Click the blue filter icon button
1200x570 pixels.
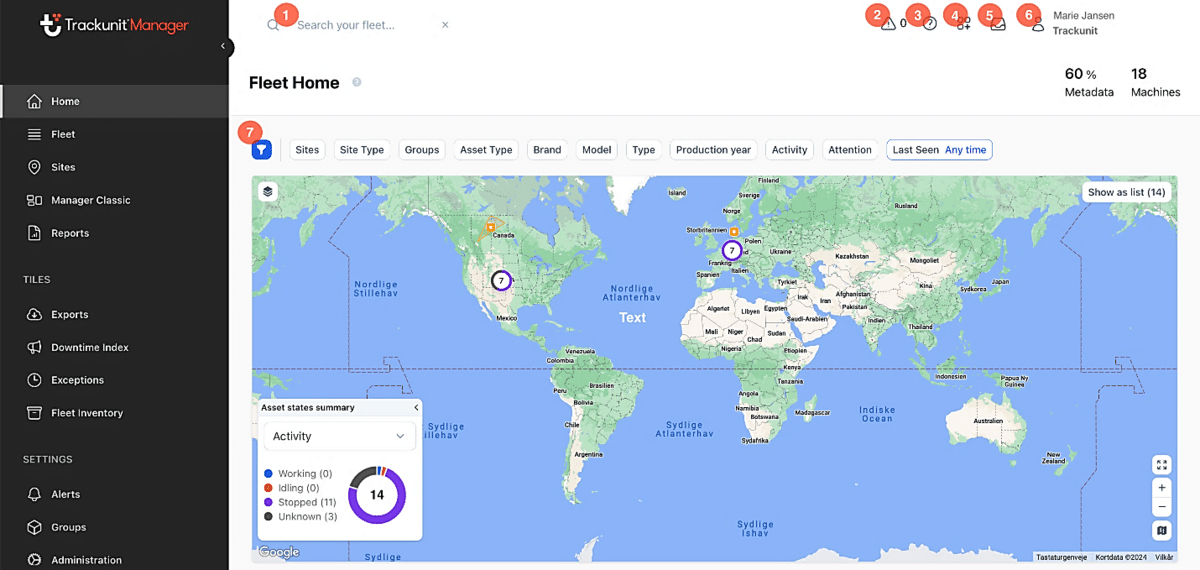261,150
